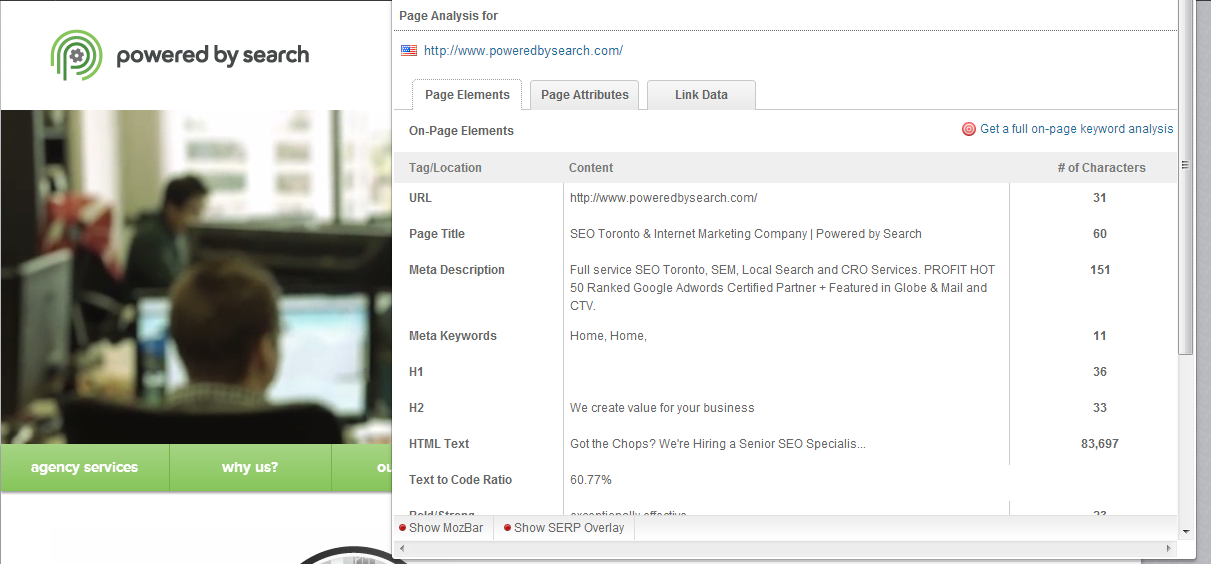The width and height of the screenshot is (1211, 564).
Task: Click horizontal scrollbar left arrow
Action: point(402,549)
